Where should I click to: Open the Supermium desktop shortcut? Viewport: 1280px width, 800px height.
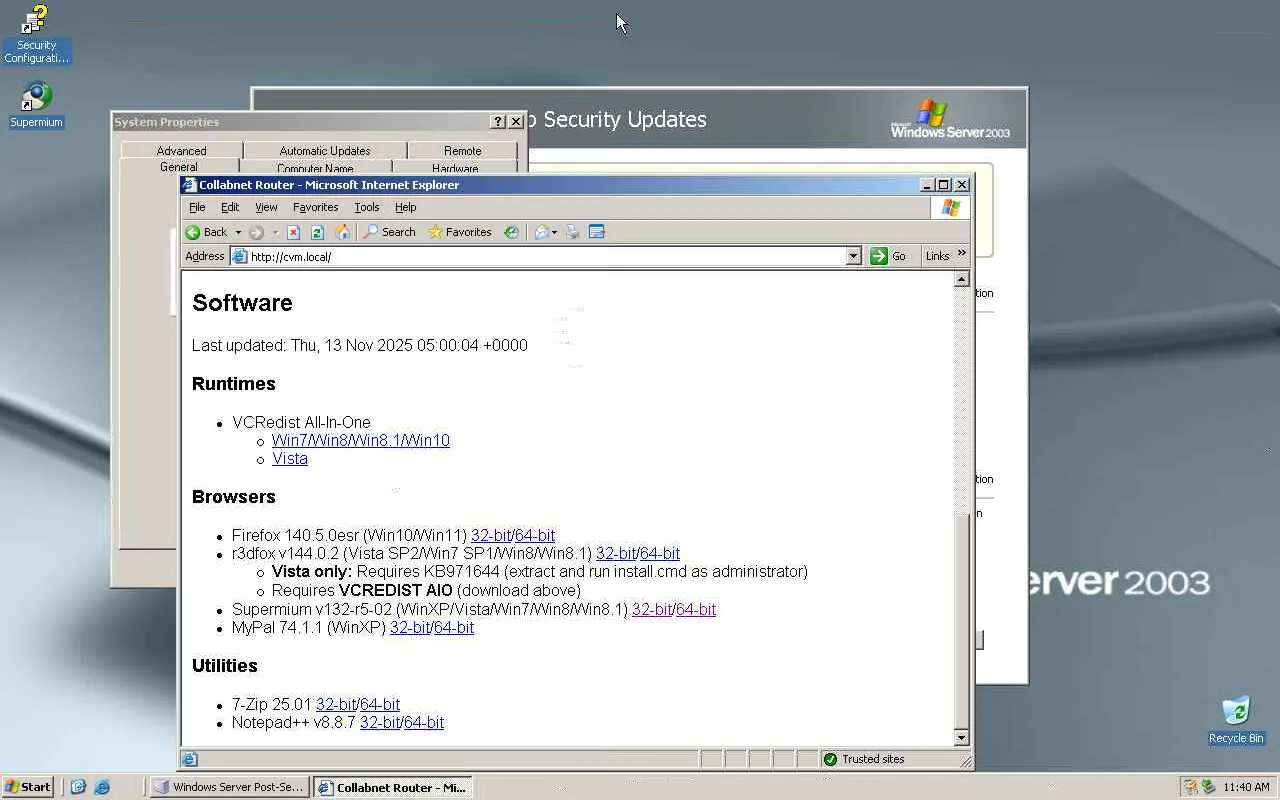tap(36, 105)
